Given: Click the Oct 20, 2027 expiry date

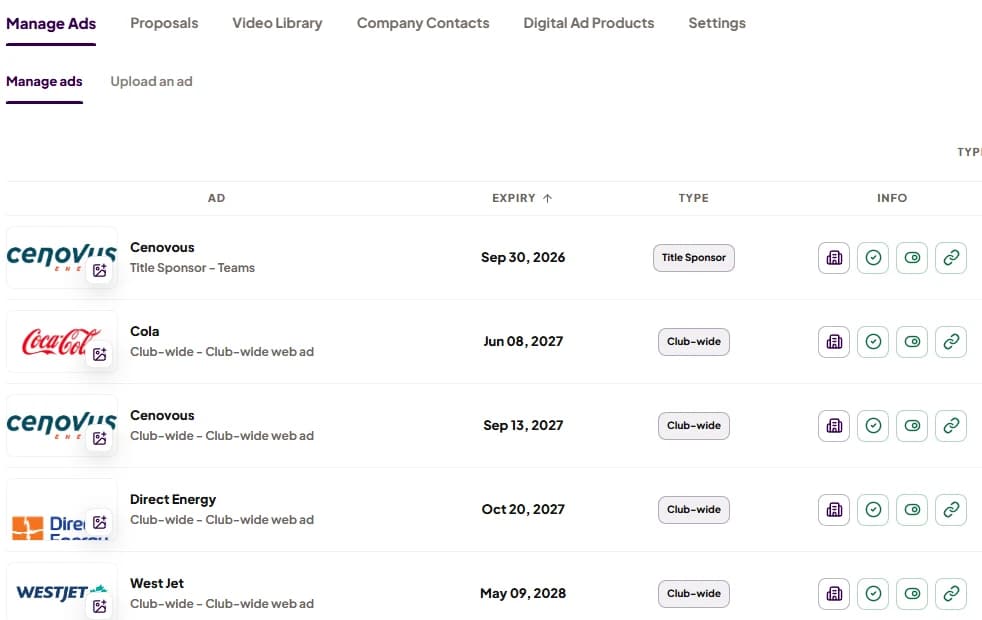Looking at the screenshot, I should [523, 509].
